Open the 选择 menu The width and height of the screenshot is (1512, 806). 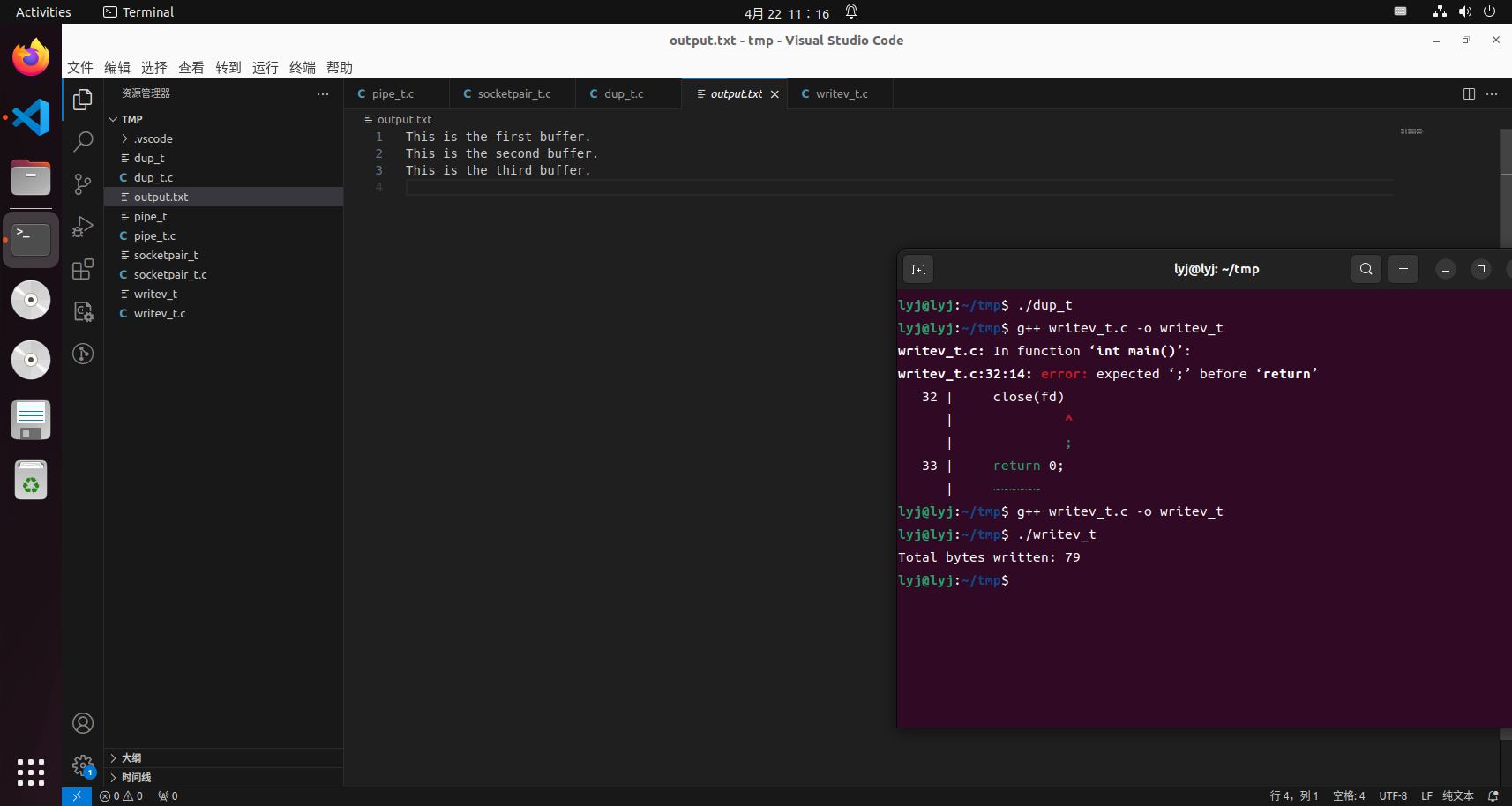pyautogui.click(x=154, y=68)
